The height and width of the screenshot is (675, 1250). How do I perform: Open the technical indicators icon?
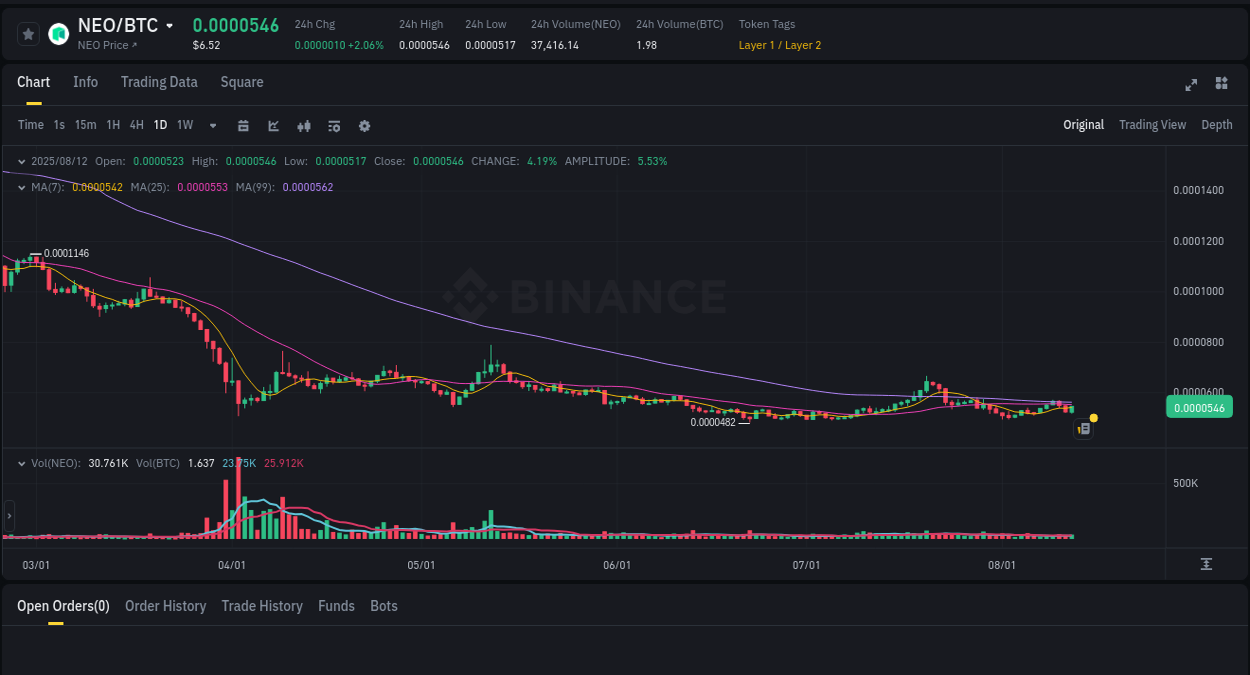tap(303, 125)
